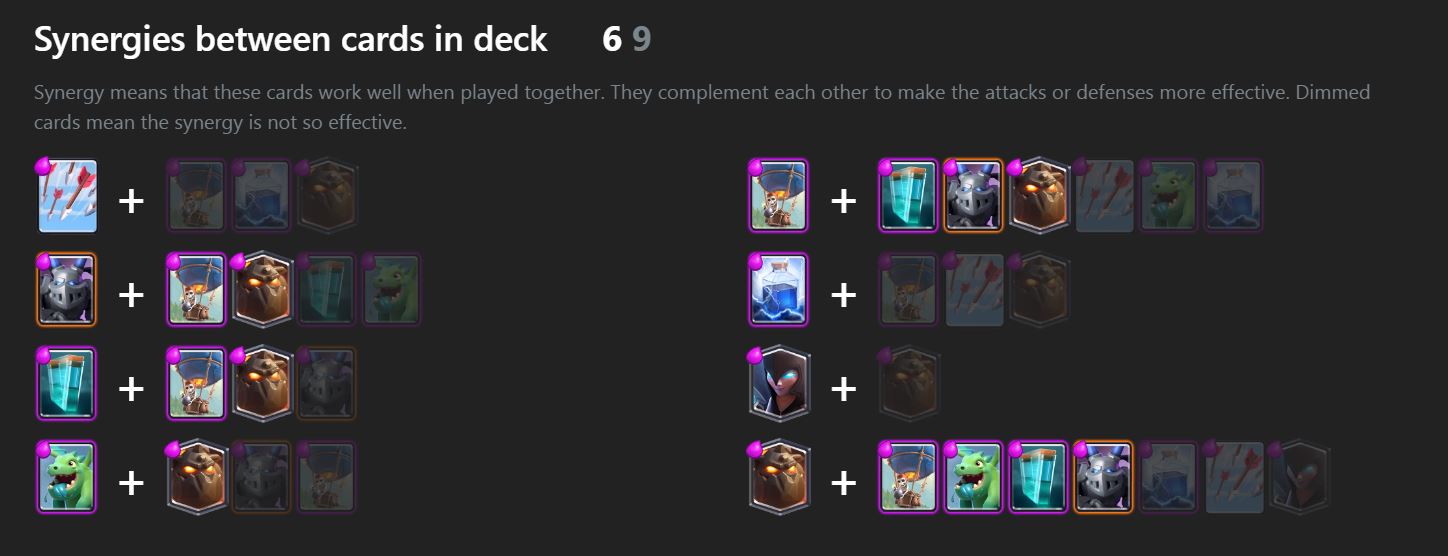Click the Lava Hound card heading its synergy row
The height and width of the screenshot is (556, 1448).
(779, 477)
